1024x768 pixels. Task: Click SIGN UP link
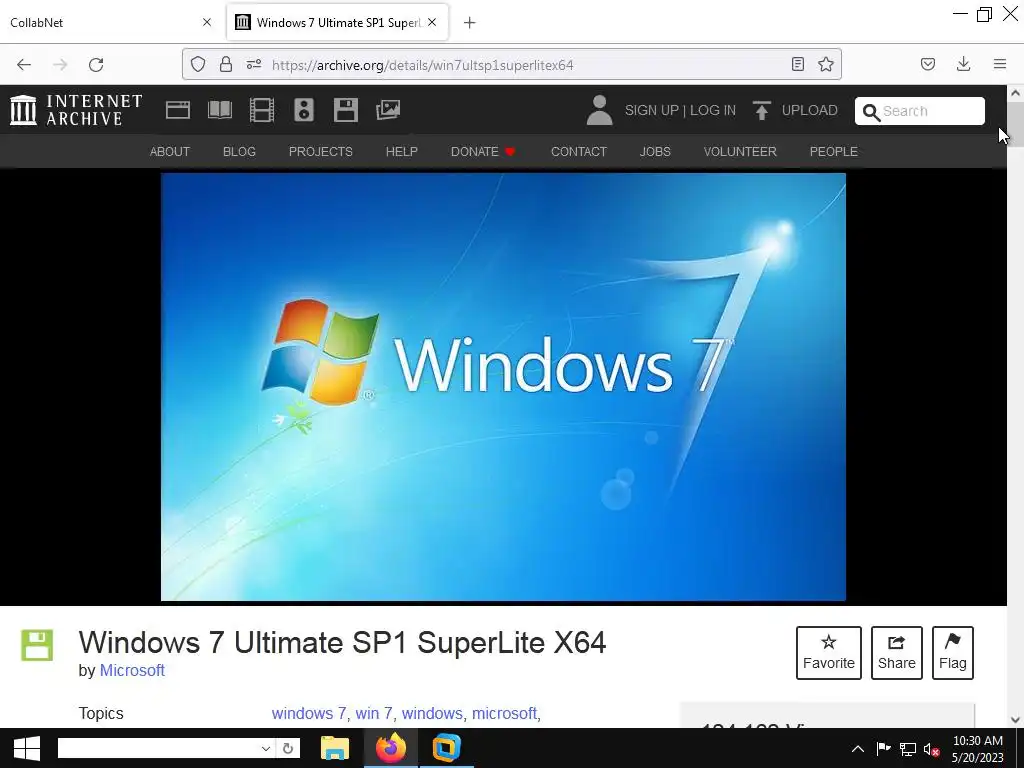click(x=652, y=110)
